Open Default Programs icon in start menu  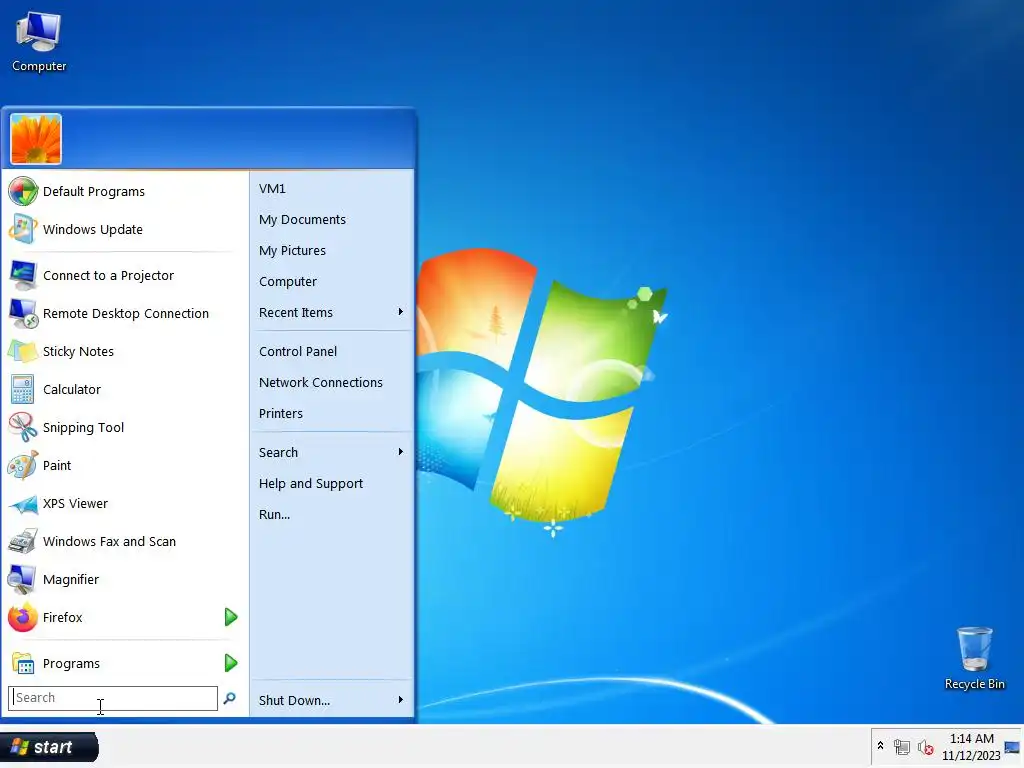[x=23, y=191]
